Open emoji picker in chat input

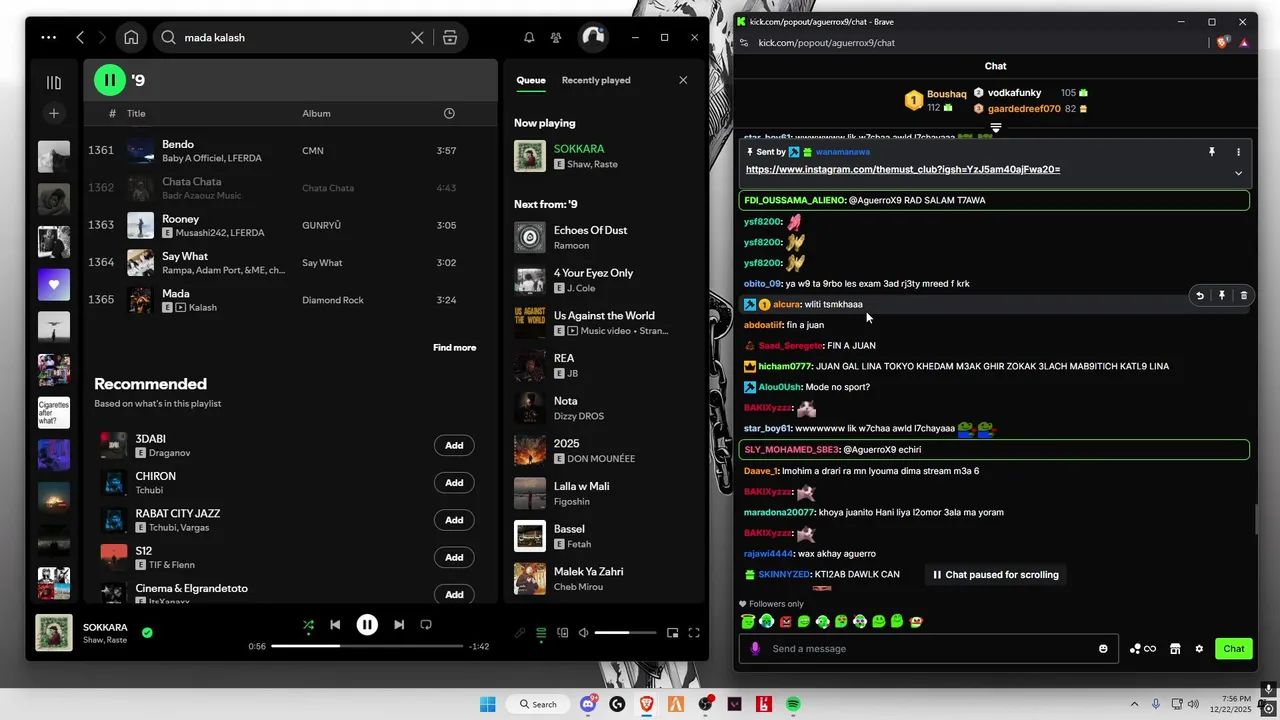tap(1103, 649)
